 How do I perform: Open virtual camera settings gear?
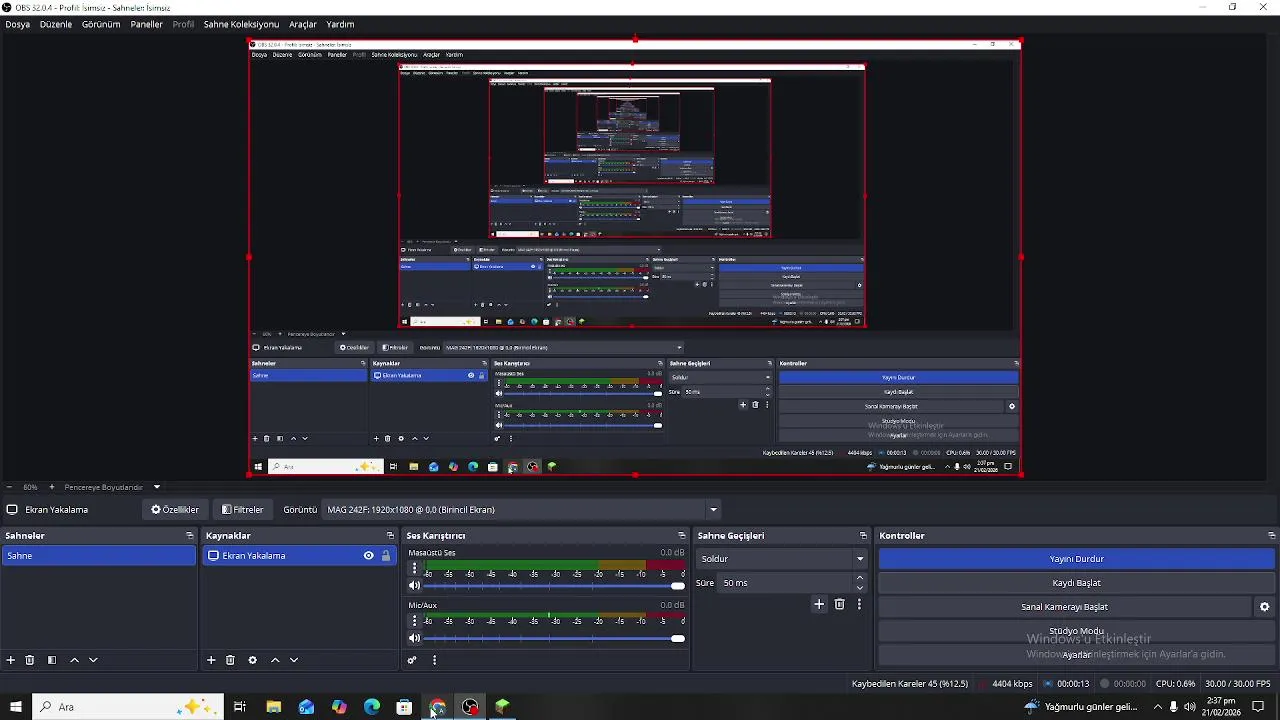[x=1264, y=607]
